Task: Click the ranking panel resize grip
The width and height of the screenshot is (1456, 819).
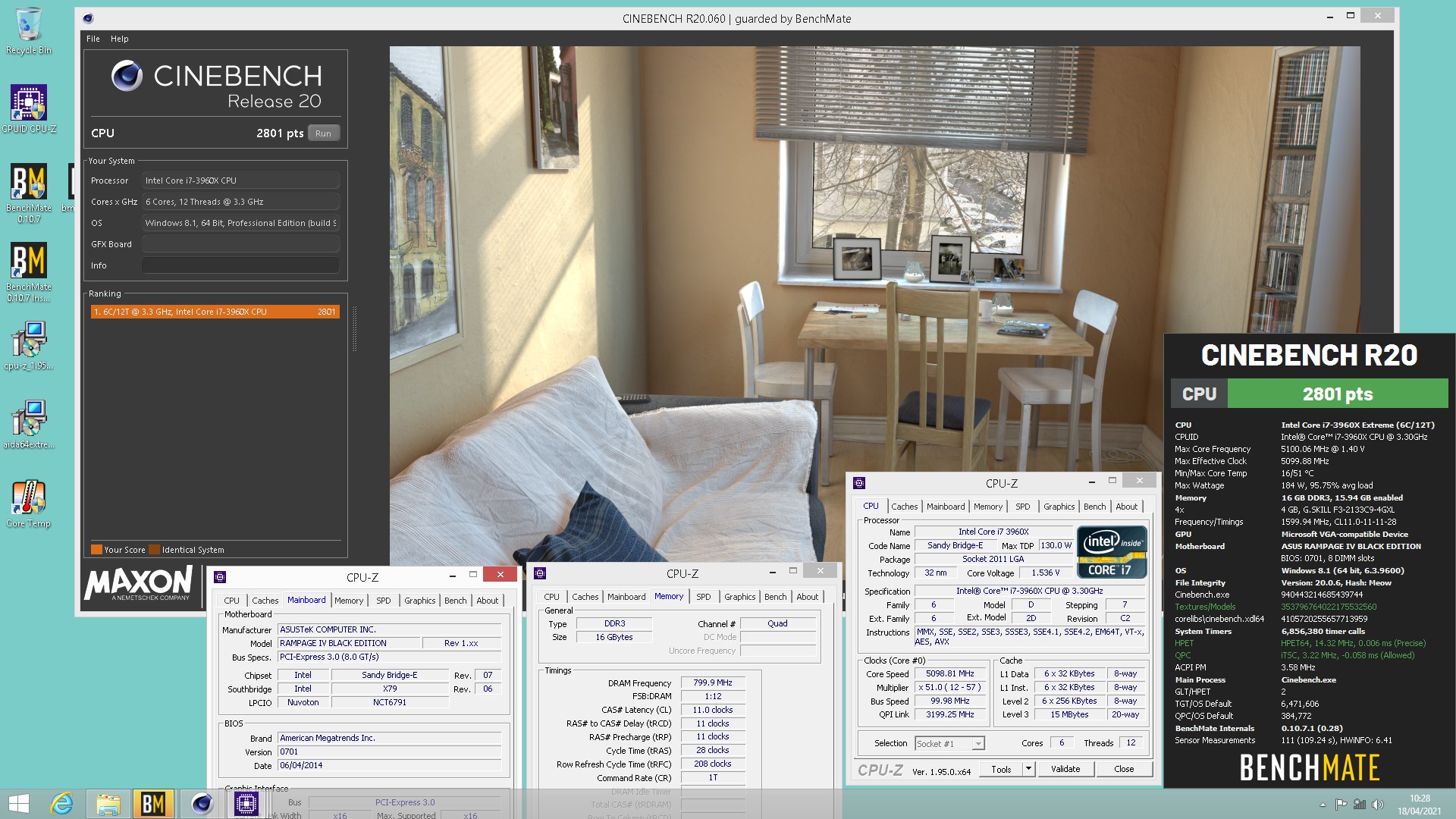Action: (354, 328)
